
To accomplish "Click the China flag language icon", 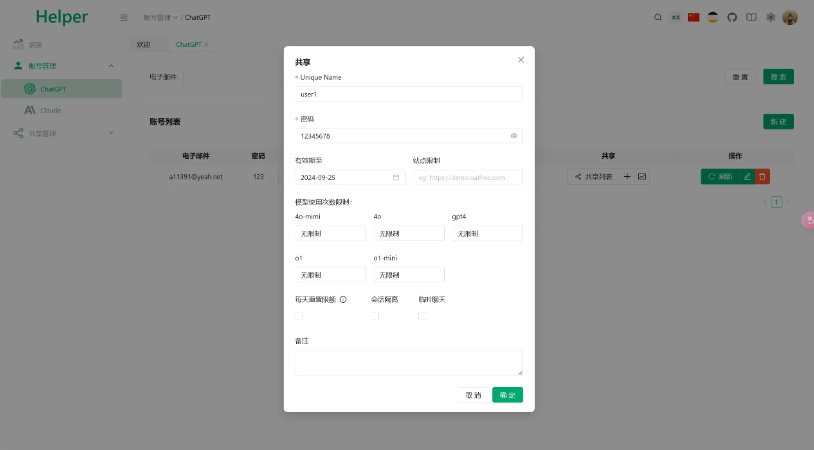I will 694,17.
